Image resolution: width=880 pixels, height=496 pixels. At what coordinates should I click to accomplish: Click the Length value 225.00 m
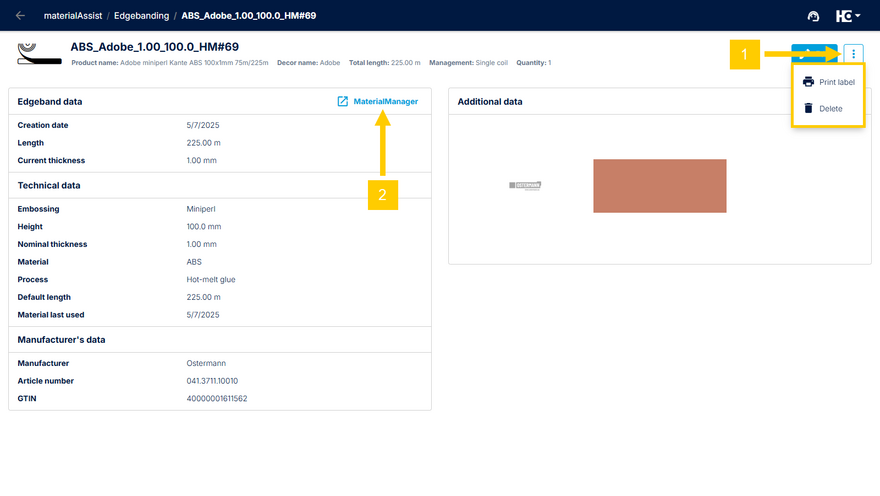click(203, 143)
